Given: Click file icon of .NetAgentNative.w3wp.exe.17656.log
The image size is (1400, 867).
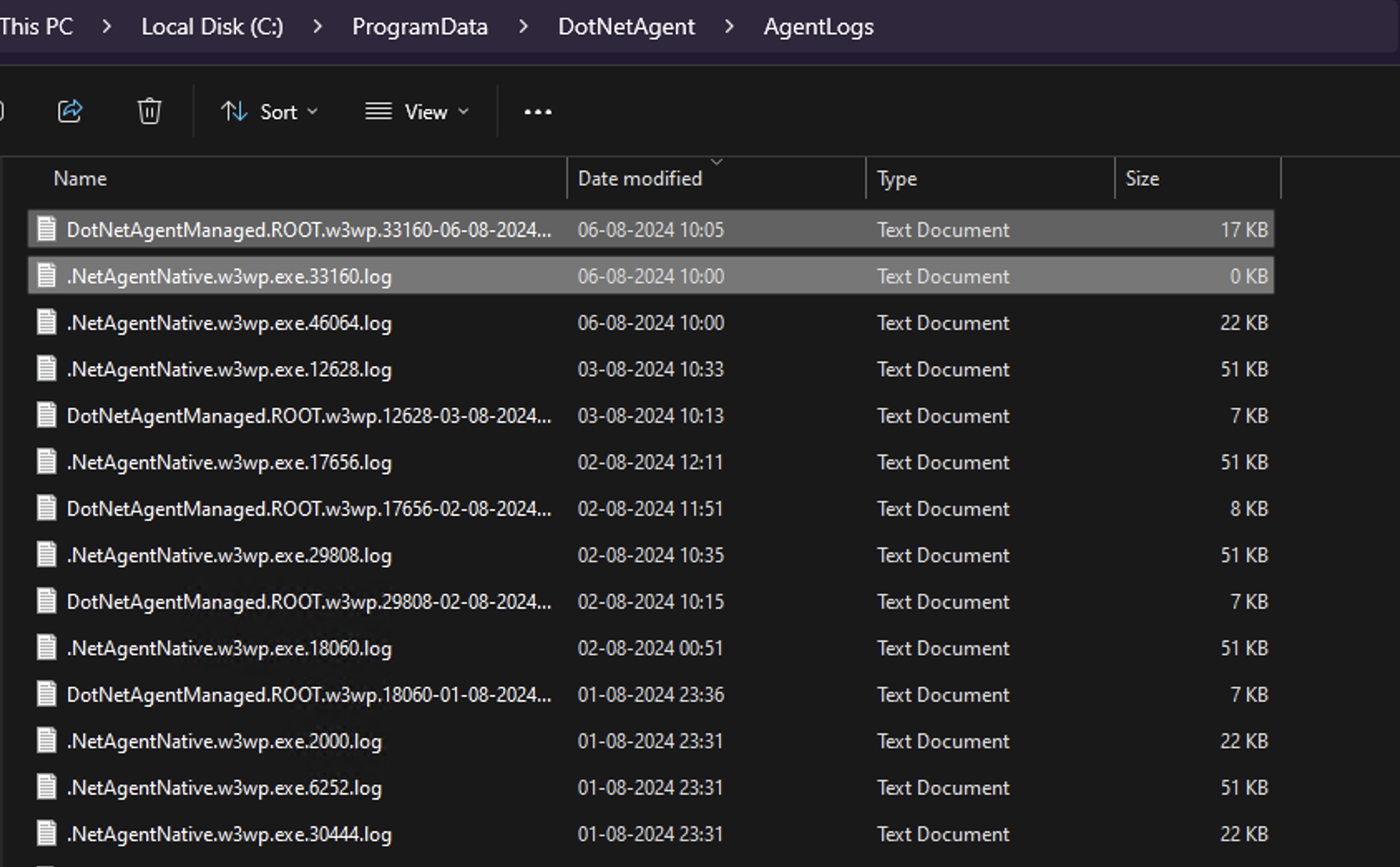Looking at the screenshot, I should (47, 462).
